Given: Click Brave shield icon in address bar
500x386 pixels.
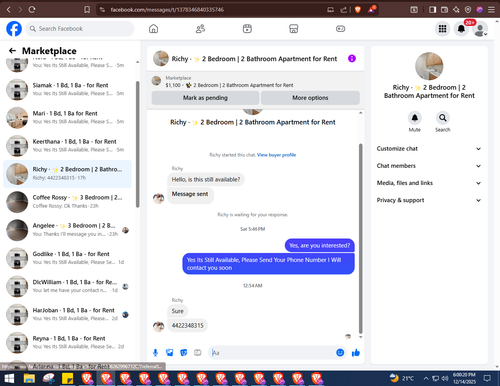Looking at the screenshot, I should coord(358,10).
